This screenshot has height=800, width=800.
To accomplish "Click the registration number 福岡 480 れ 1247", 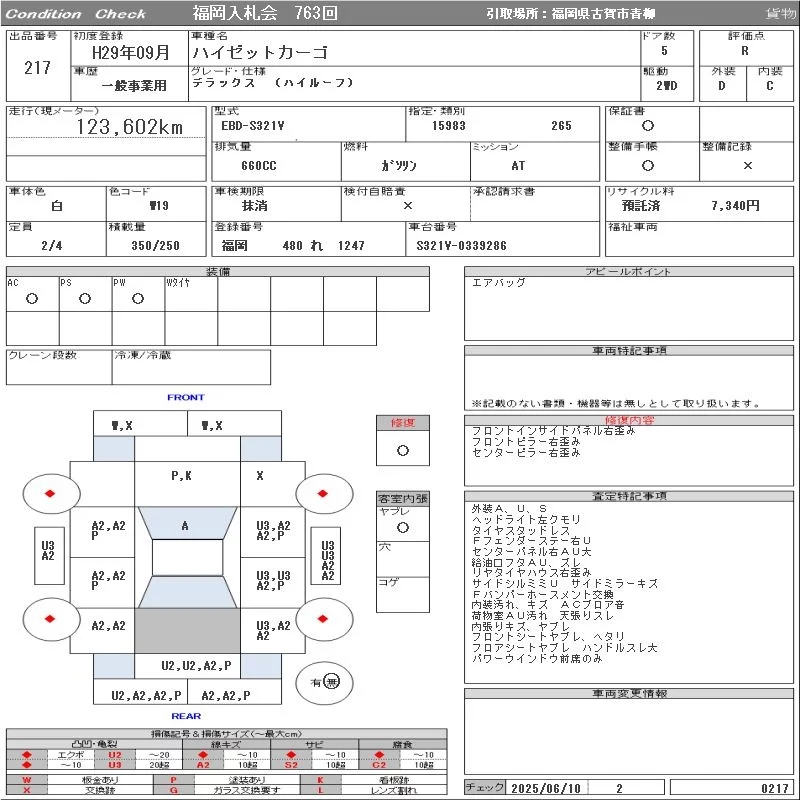I will (293, 246).
